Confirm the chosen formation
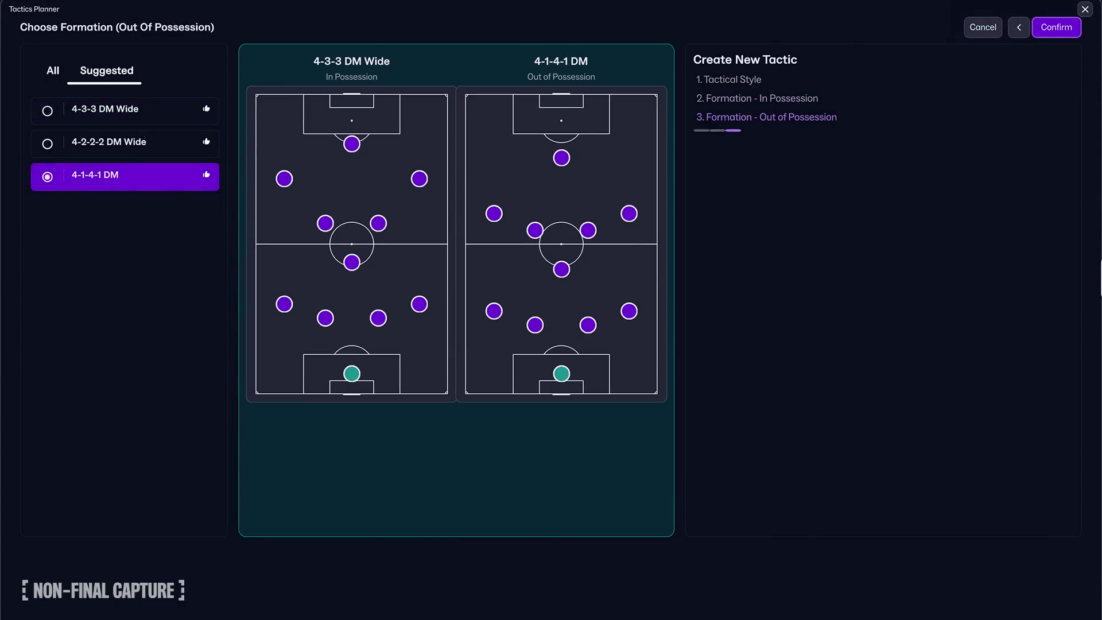Screen dimensions: 1102x620 click(1057, 27)
